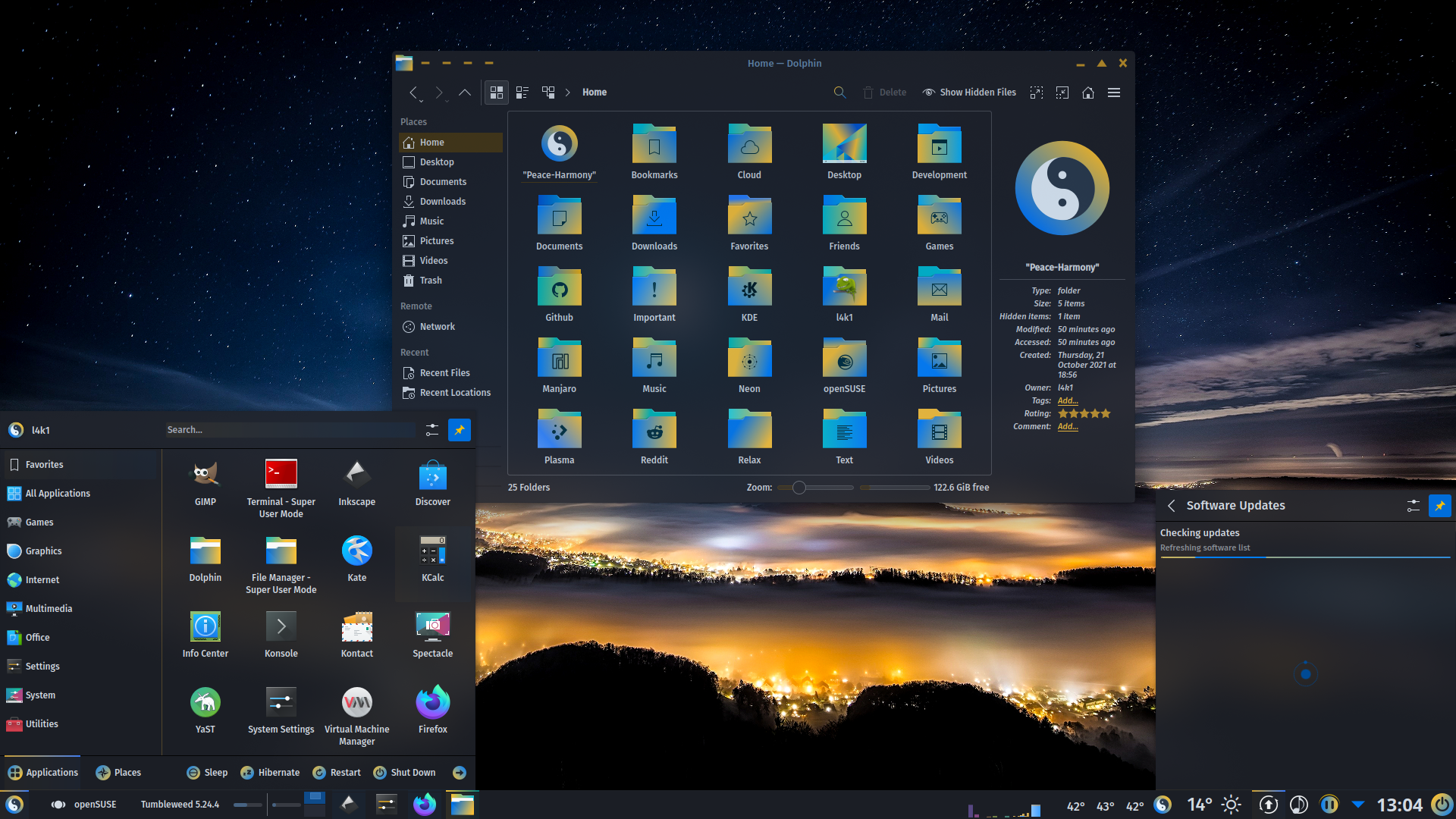Open launcher configure sliders button
1456x819 pixels.
point(432,430)
